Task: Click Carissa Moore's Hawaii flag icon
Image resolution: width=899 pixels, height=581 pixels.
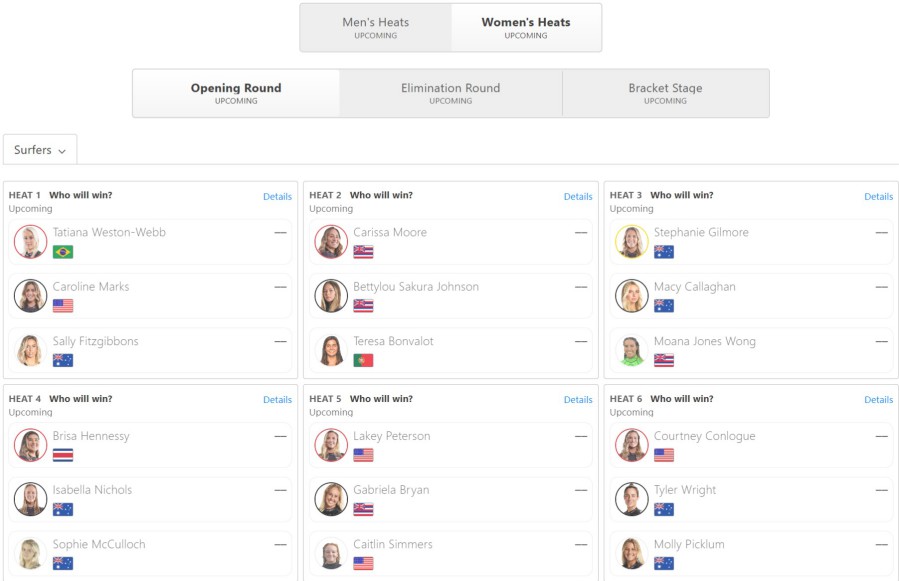Action: [x=363, y=252]
